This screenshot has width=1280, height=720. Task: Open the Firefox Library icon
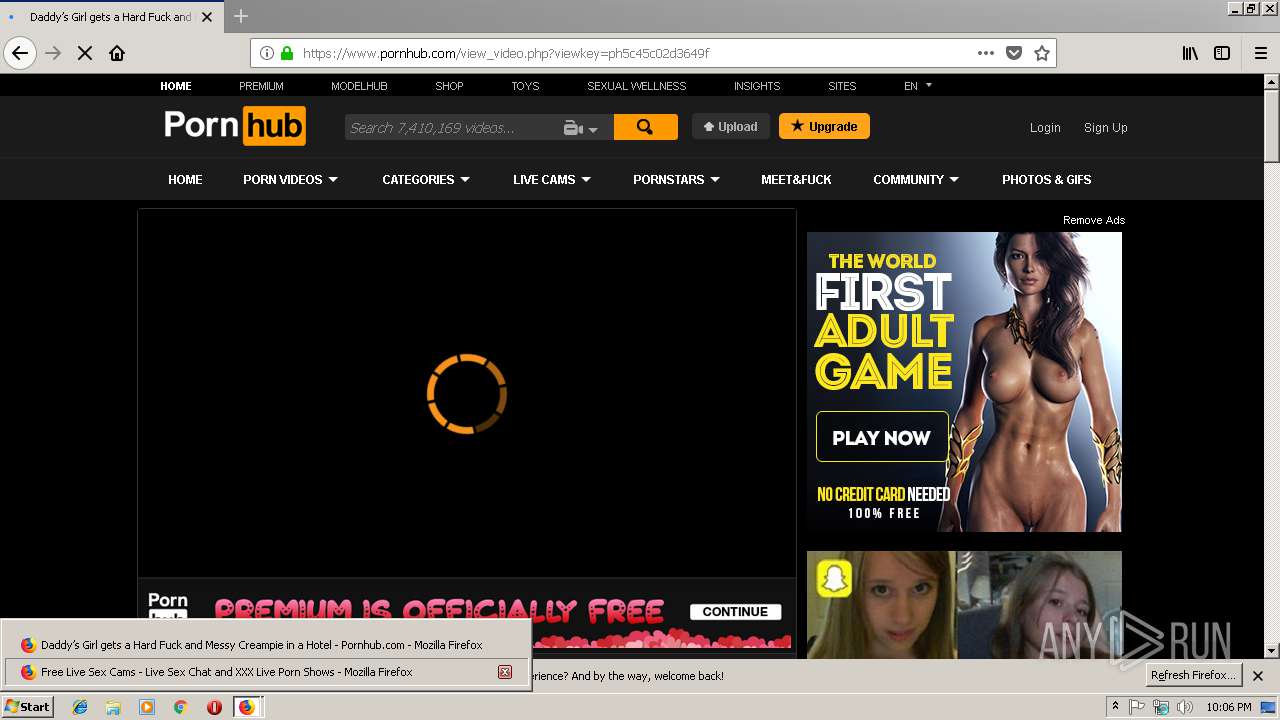pos(1190,53)
